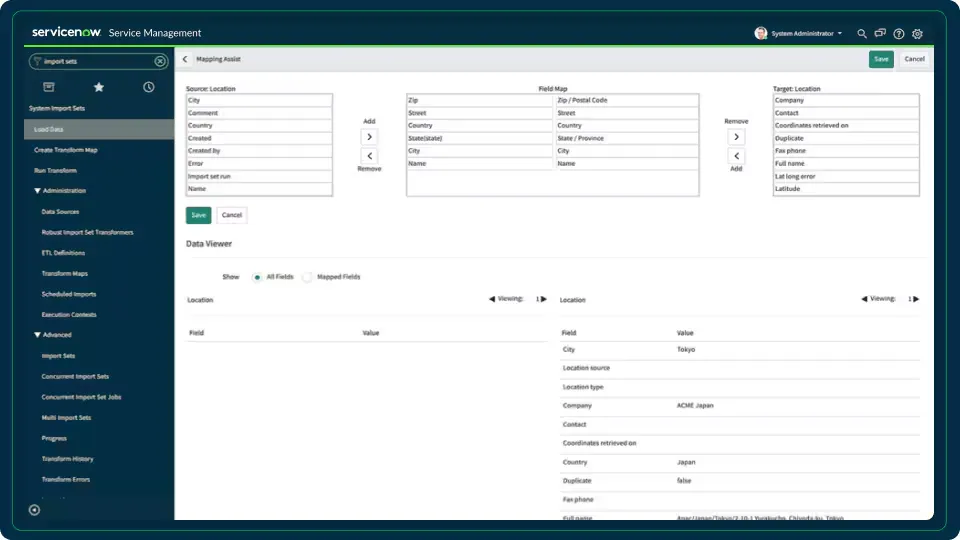Click 'Tokyo' city value

point(686,350)
